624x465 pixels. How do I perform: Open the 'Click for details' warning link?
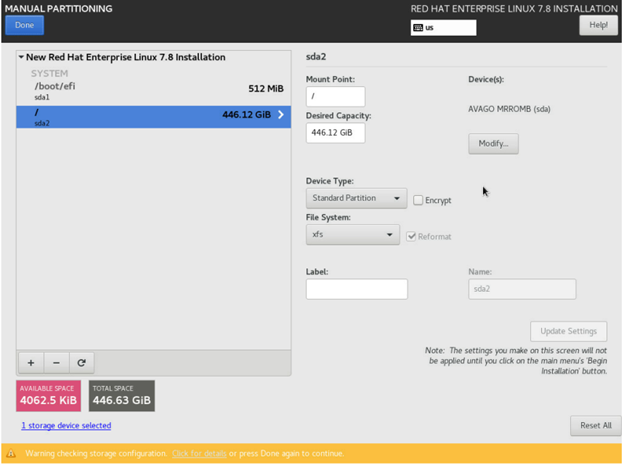point(199,454)
